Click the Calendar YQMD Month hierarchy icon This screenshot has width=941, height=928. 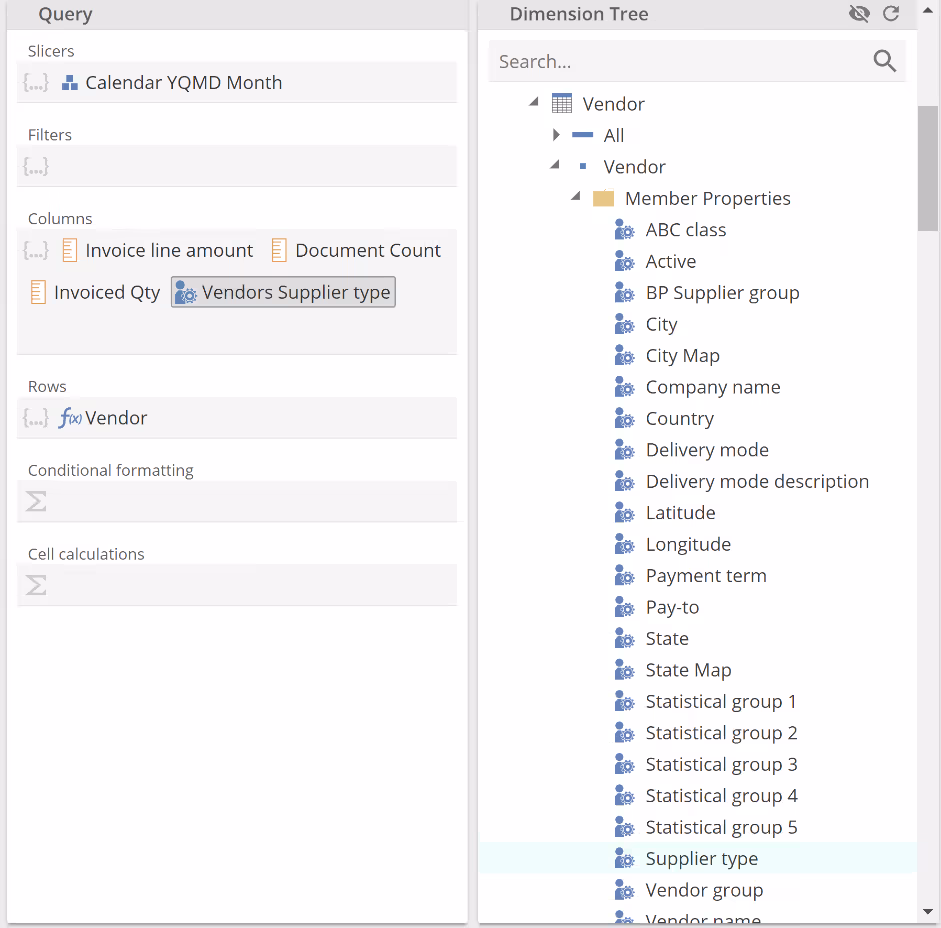click(x=70, y=83)
